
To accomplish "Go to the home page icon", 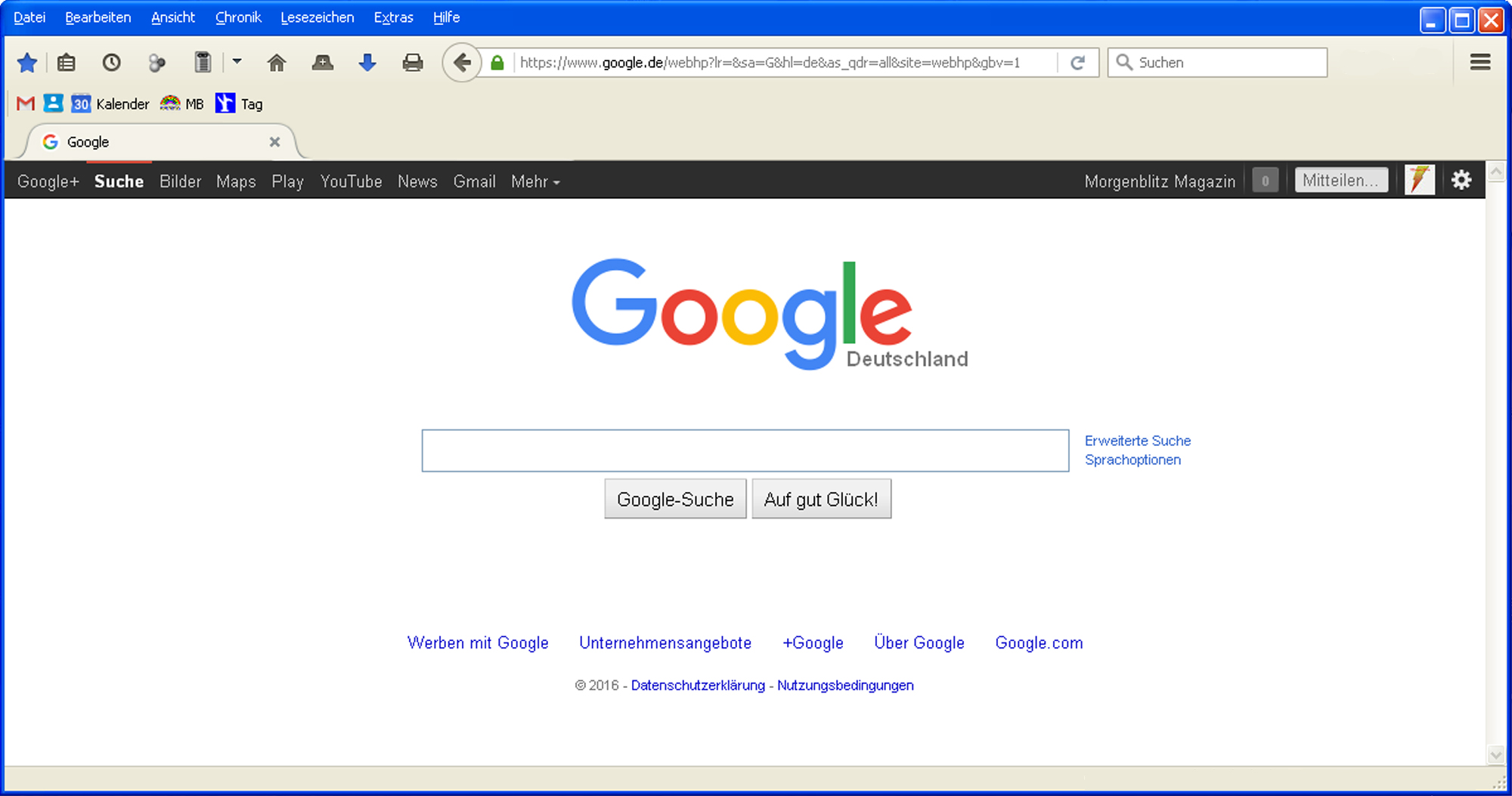I will tap(277, 63).
